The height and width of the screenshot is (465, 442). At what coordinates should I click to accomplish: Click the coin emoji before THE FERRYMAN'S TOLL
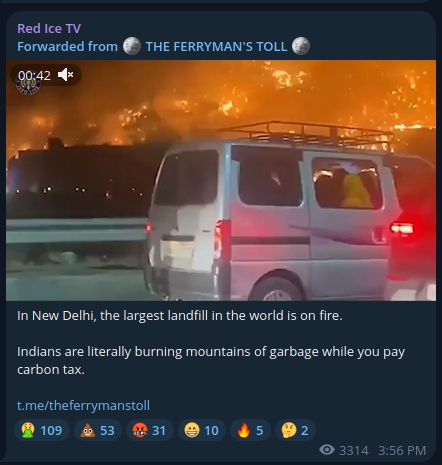[132, 46]
